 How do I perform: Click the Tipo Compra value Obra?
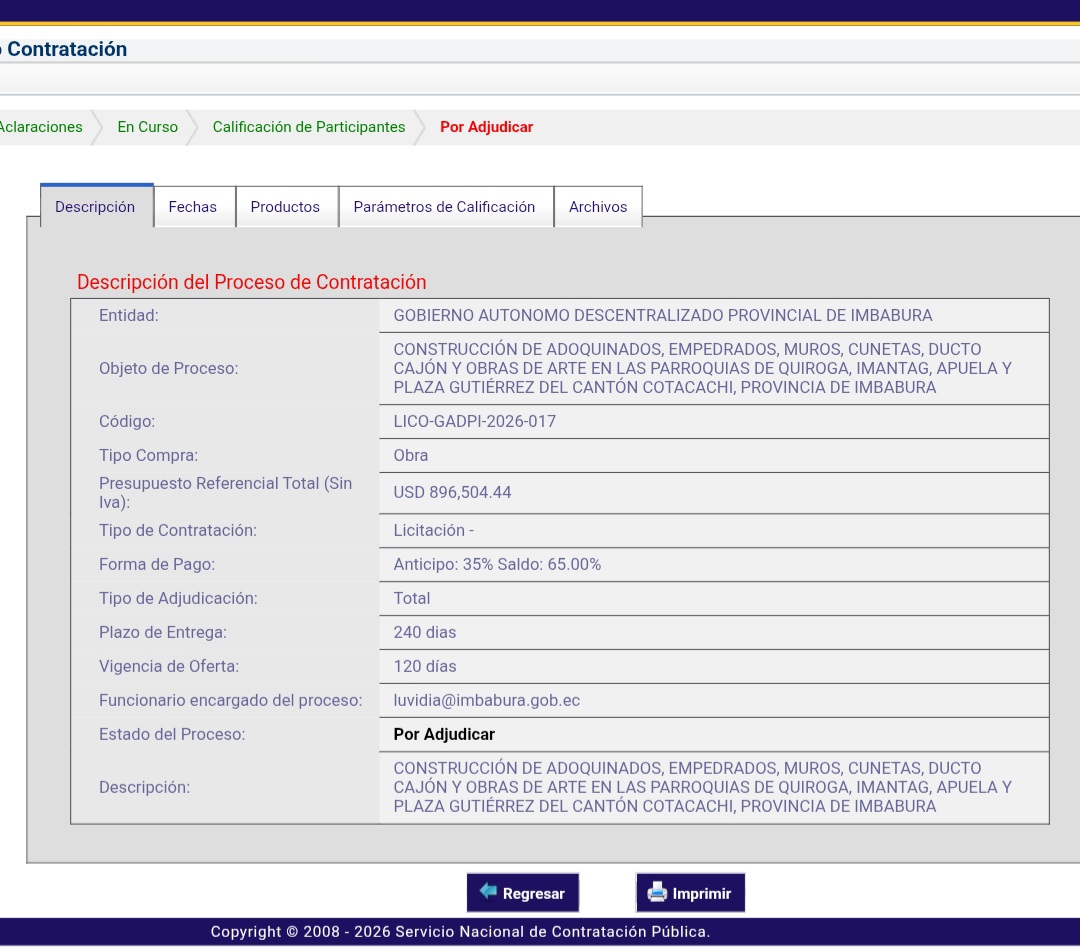pyautogui.click(x=411, y=455)
